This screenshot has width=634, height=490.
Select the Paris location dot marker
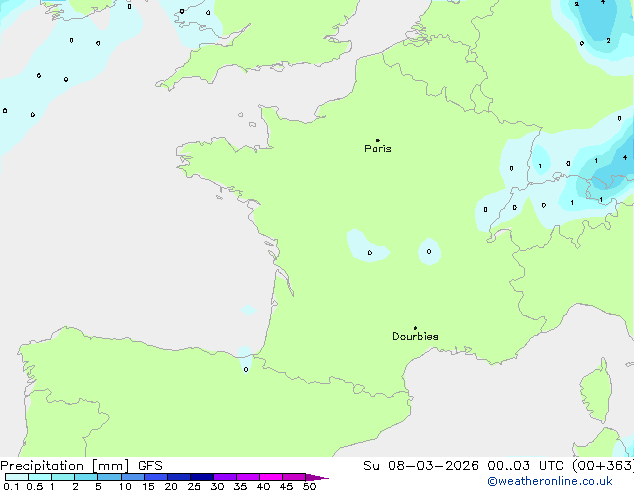(378, 140)
